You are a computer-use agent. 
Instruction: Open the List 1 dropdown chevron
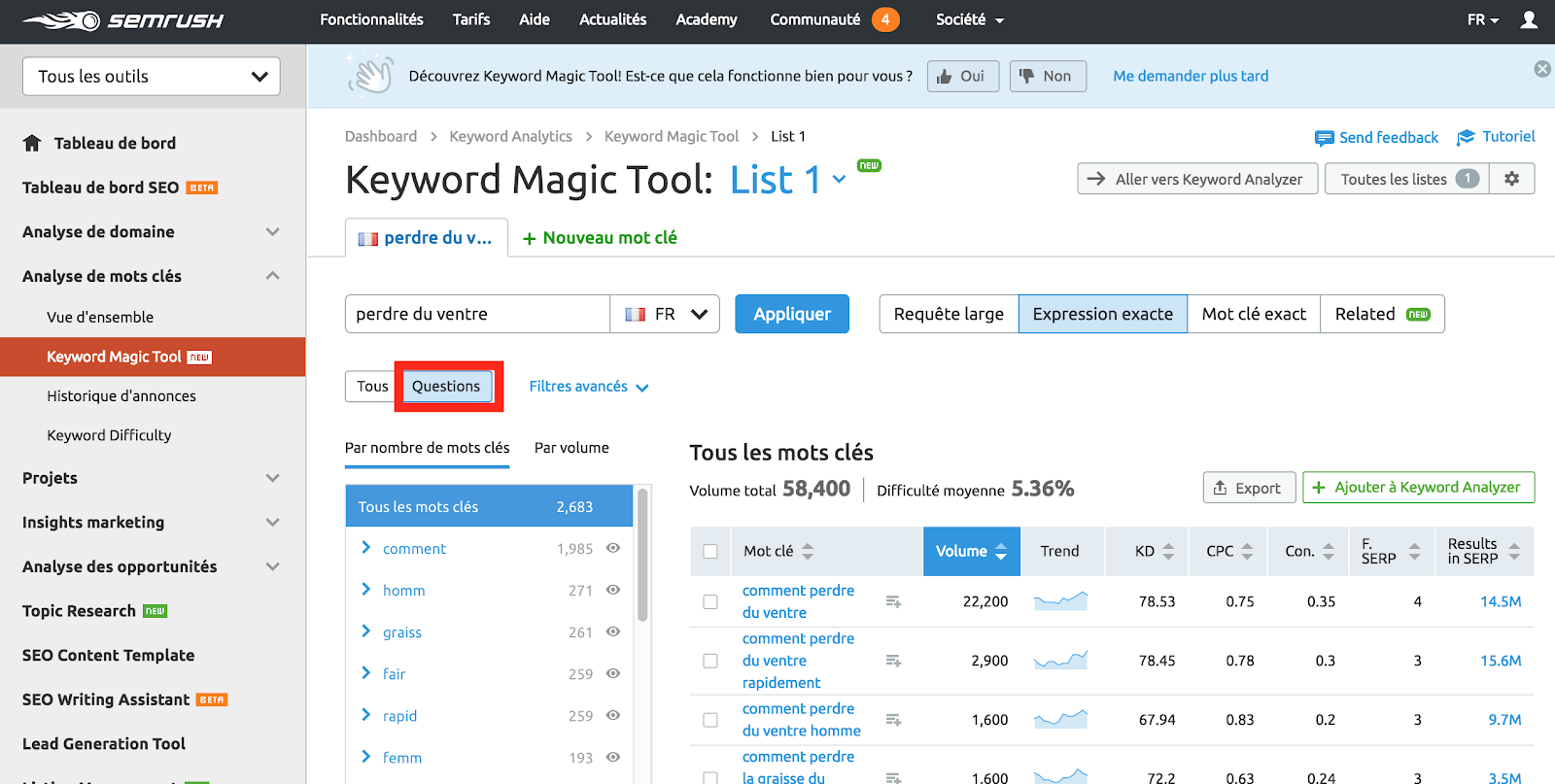[839, 180]
